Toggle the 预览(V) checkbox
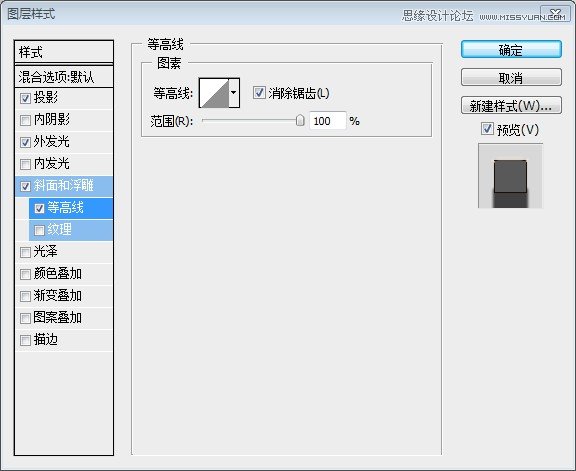Screen dimensions: 576x471 click(x=487, y=129)
